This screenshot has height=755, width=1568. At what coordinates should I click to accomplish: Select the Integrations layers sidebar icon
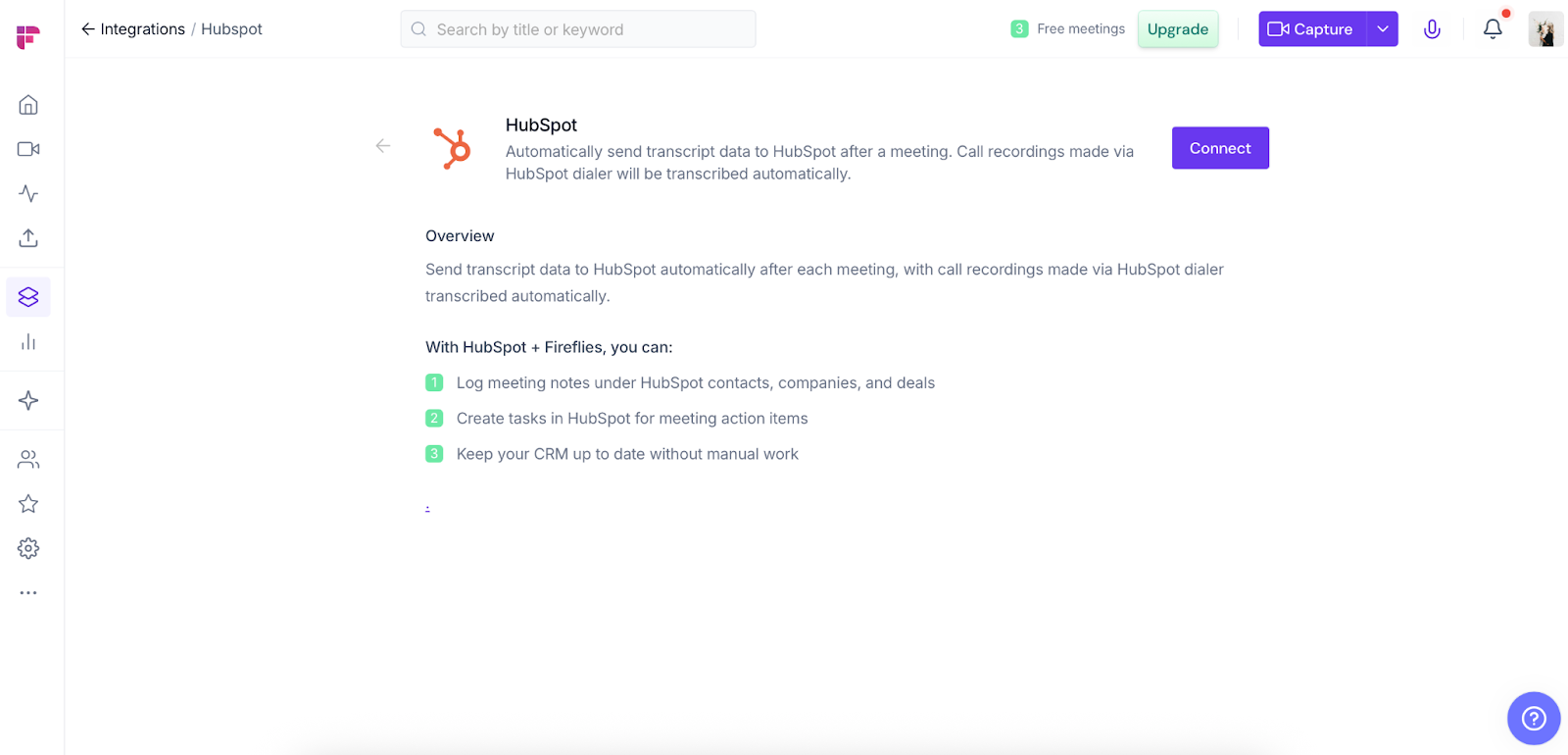pyautogui.click(x=28, y=297)
